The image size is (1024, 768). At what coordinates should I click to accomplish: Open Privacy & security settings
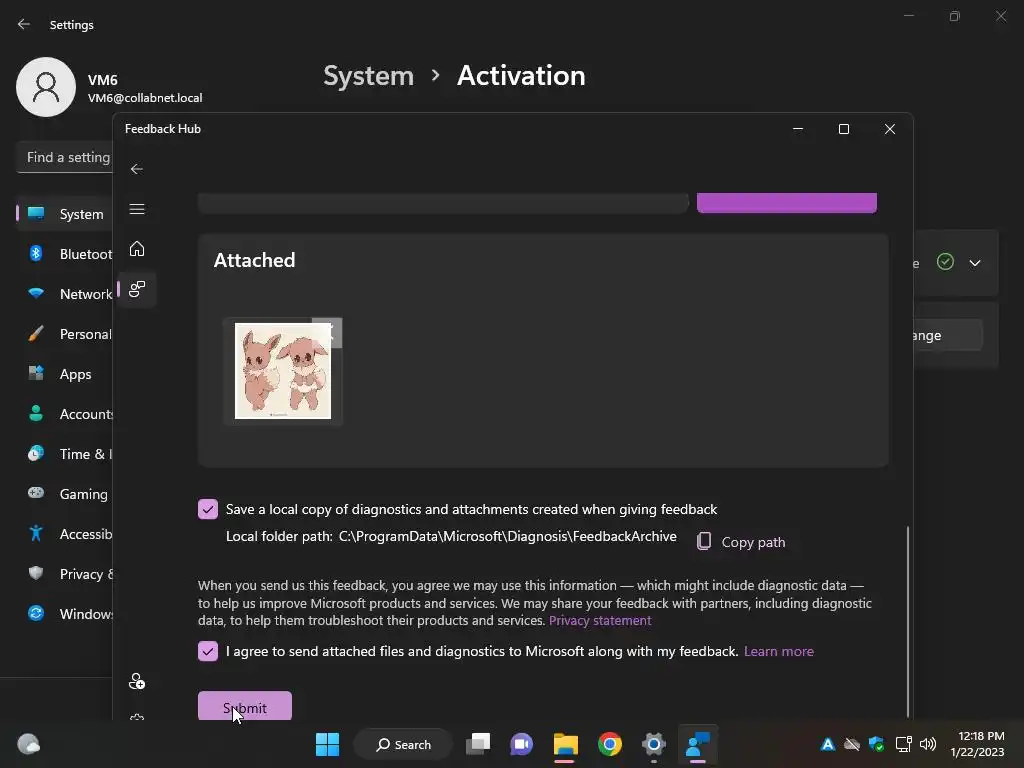(65, 574)
